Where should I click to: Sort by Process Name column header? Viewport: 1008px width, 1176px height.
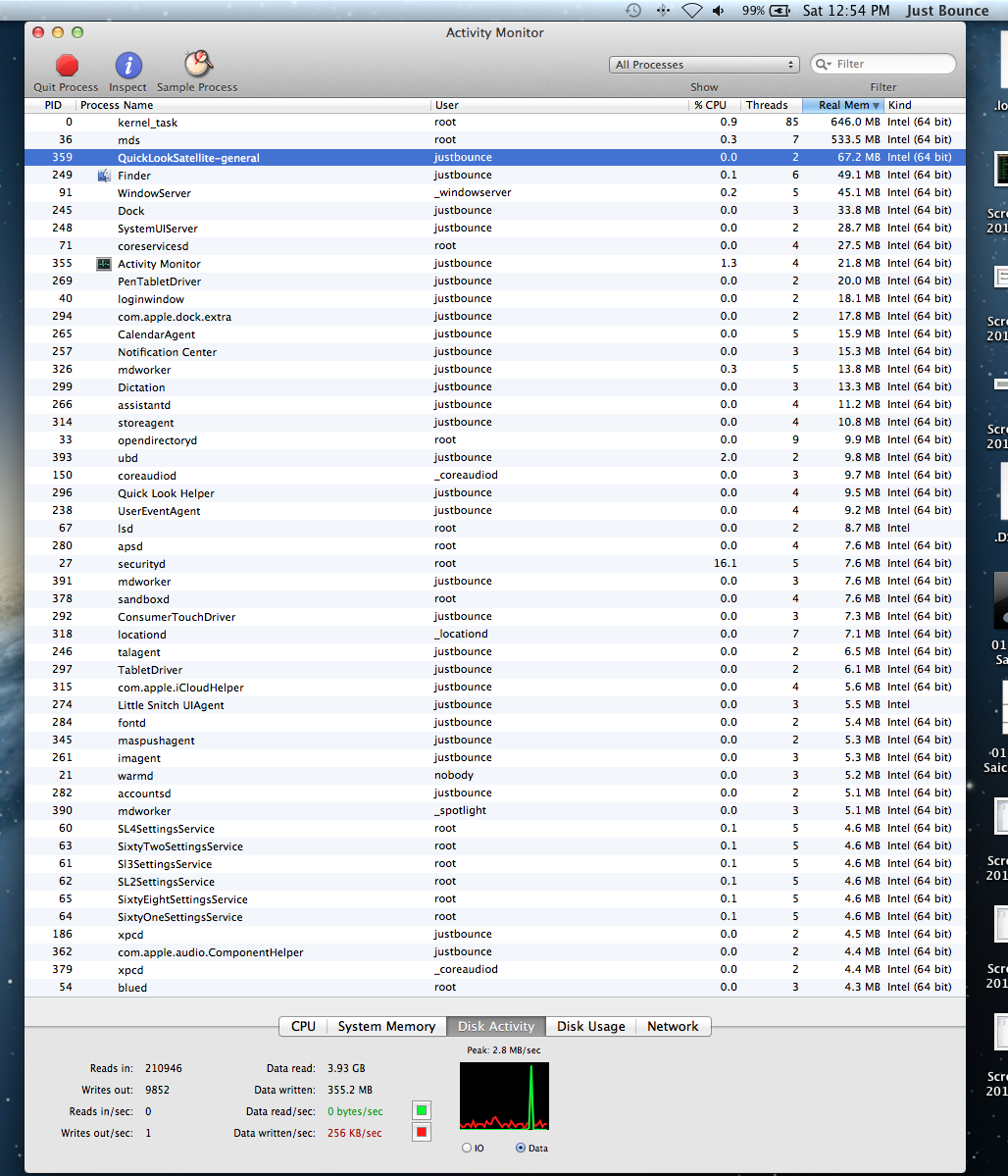(253, 105)
